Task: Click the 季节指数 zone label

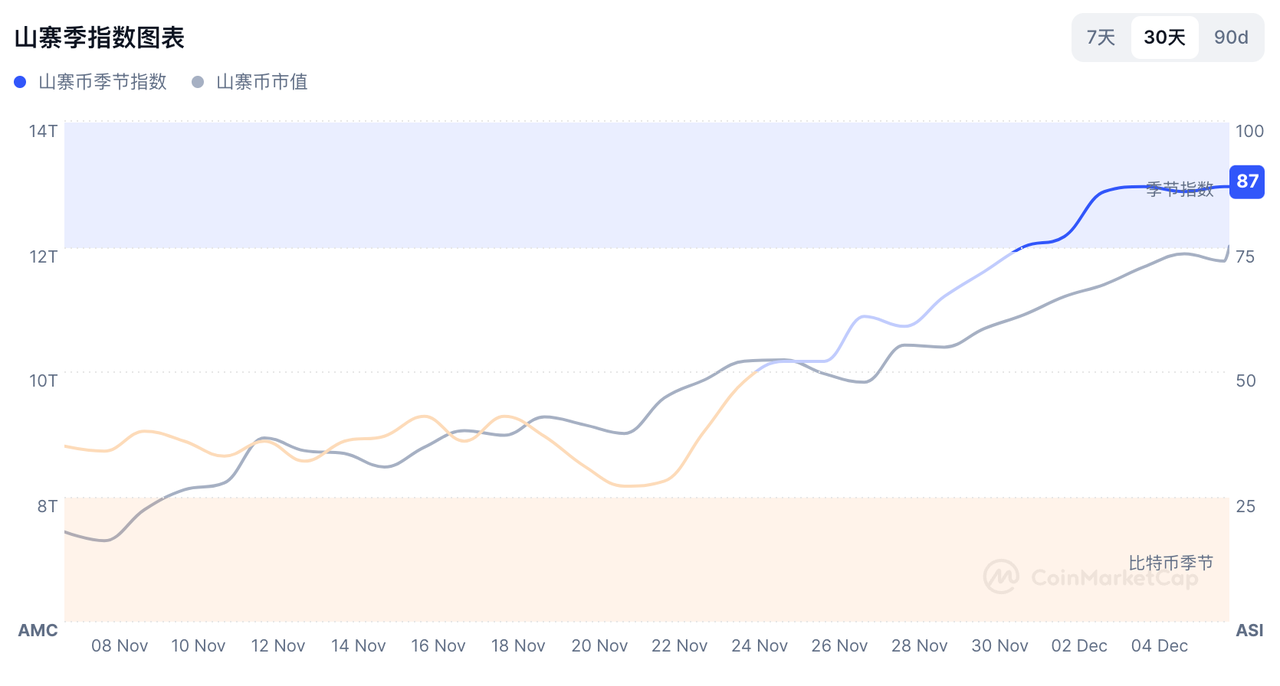Action: (1179, 189)
